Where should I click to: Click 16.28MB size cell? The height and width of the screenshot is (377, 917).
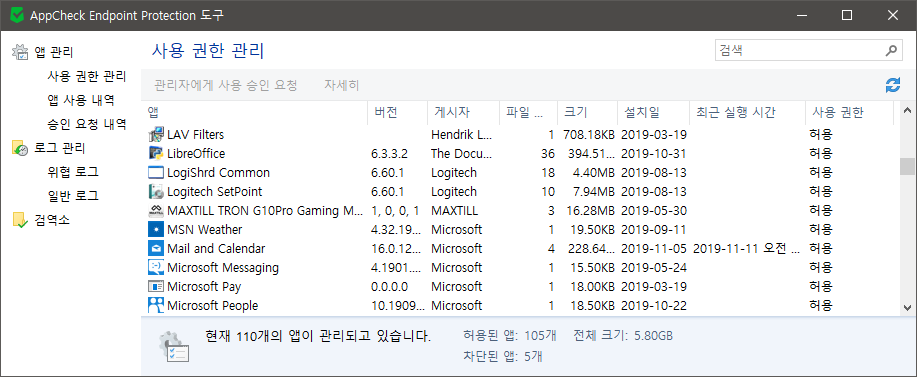(x=591, y=210)
